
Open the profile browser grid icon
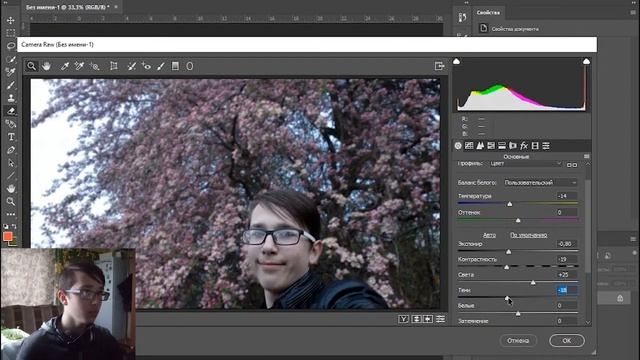(x=572, y=164)
